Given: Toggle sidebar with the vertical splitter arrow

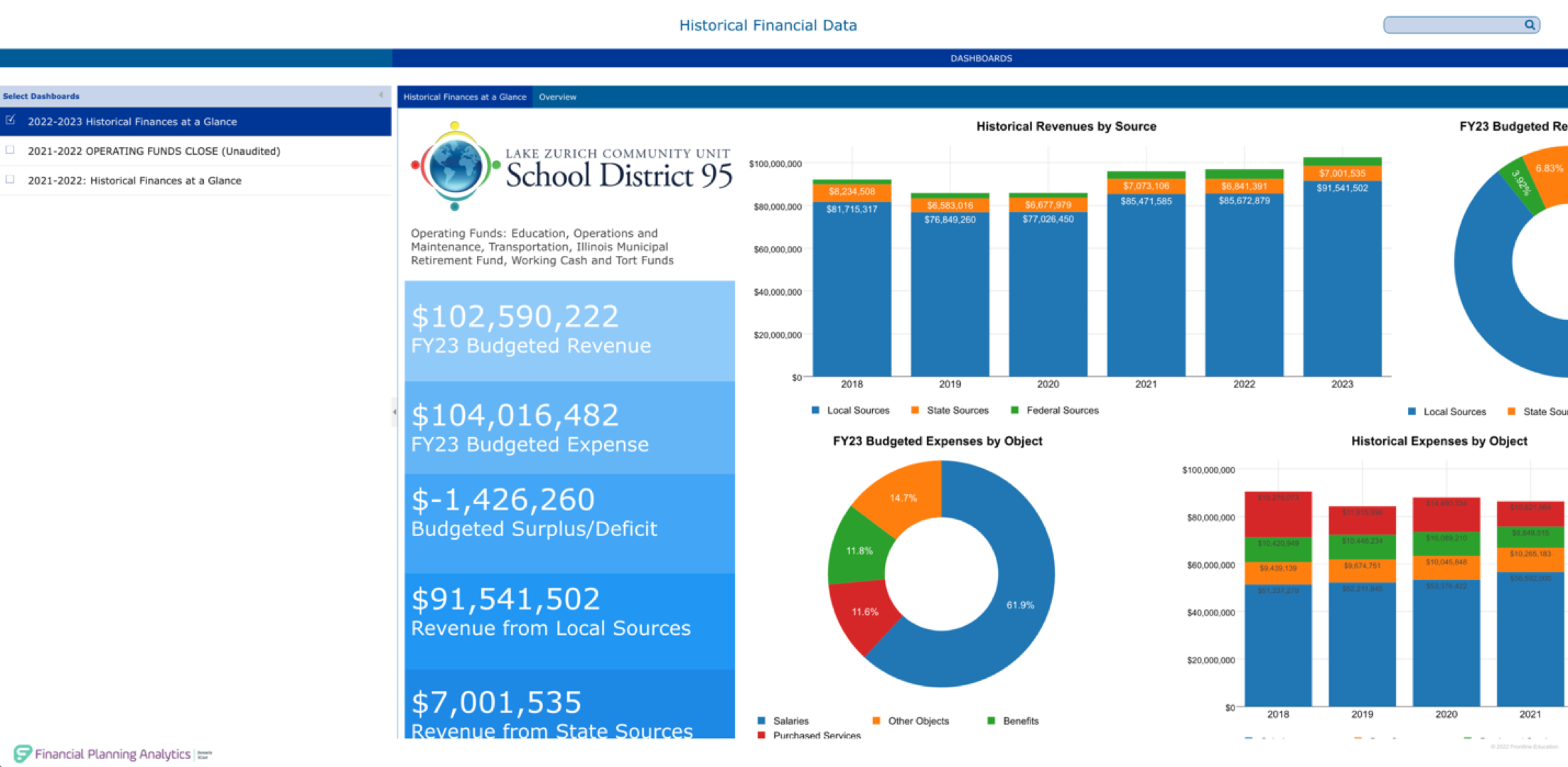Looking at the screenshot, I should pos(394,412).
